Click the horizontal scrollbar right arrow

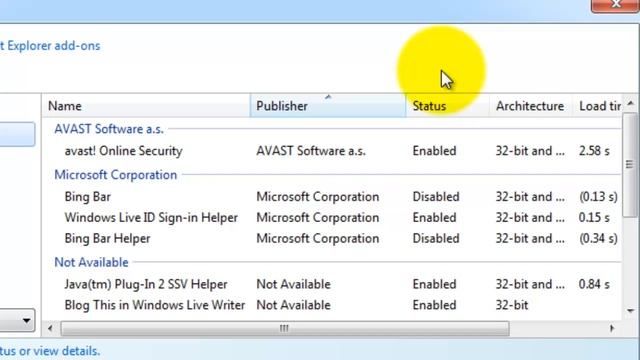612,328
